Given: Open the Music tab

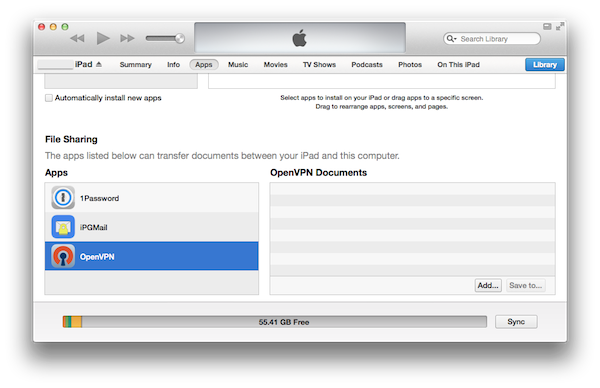Looking at the screenshot, I should click(238, 65).
